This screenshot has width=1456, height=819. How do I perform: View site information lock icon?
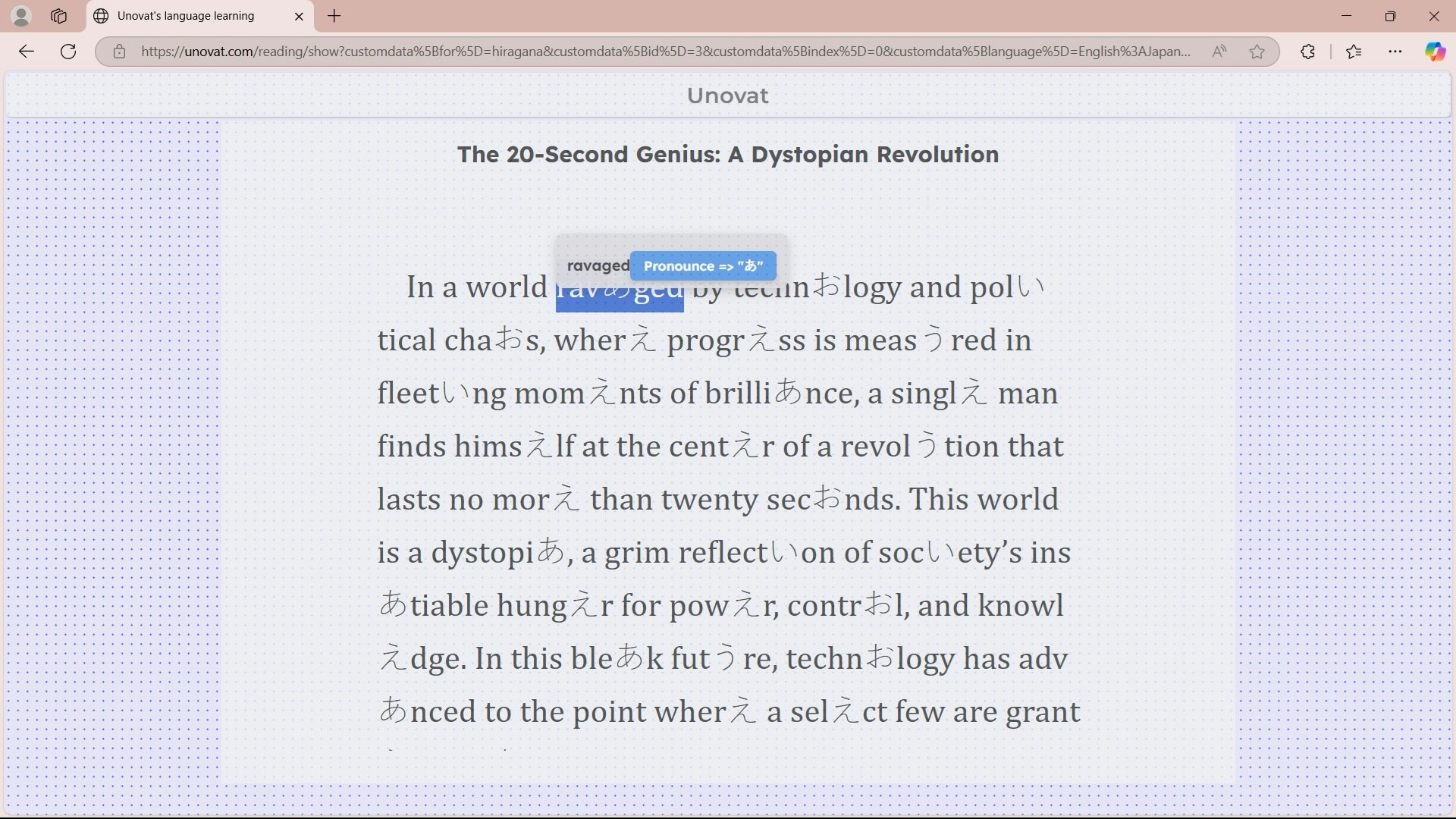[x=119, y=52]
